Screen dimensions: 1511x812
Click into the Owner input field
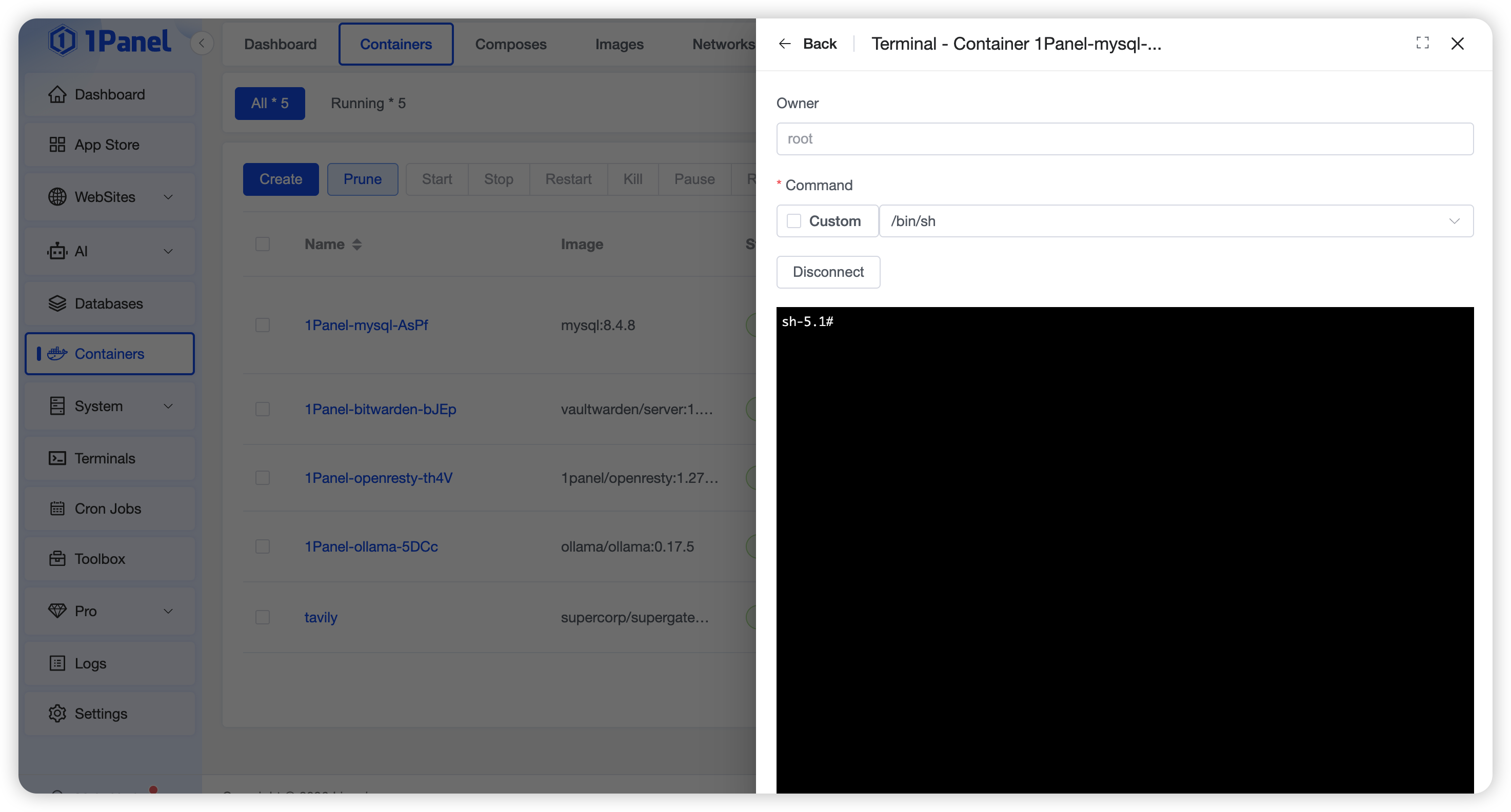coord(1124,139)
